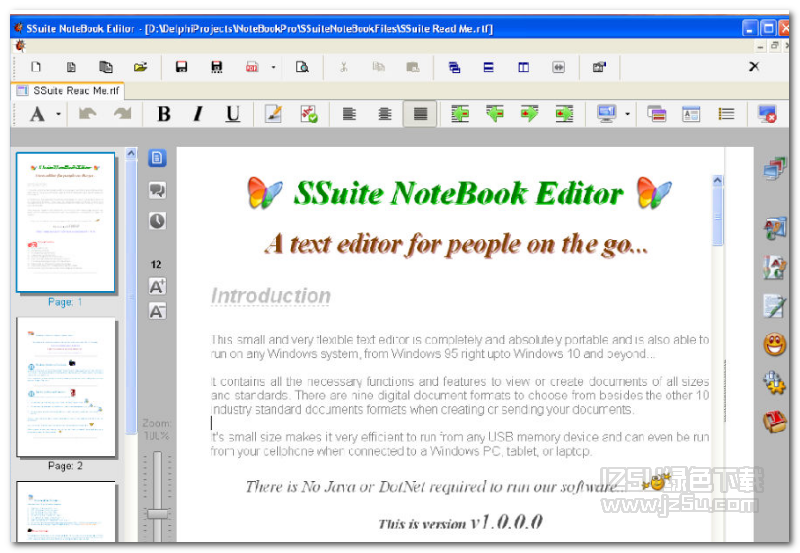Click the paint and picture icon in right sidebar
The height and width of the screenshot is (553, 800).
[x=775, y=228]
